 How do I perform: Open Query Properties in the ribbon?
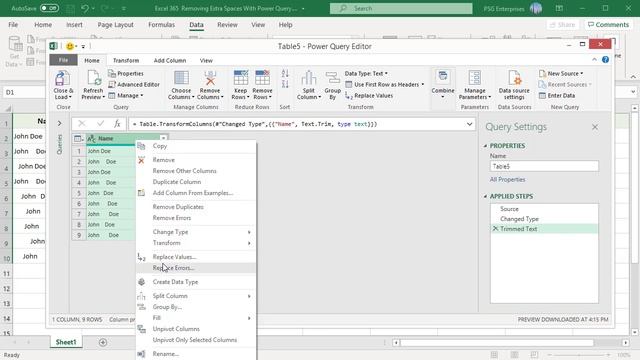(x=126, y=73)
